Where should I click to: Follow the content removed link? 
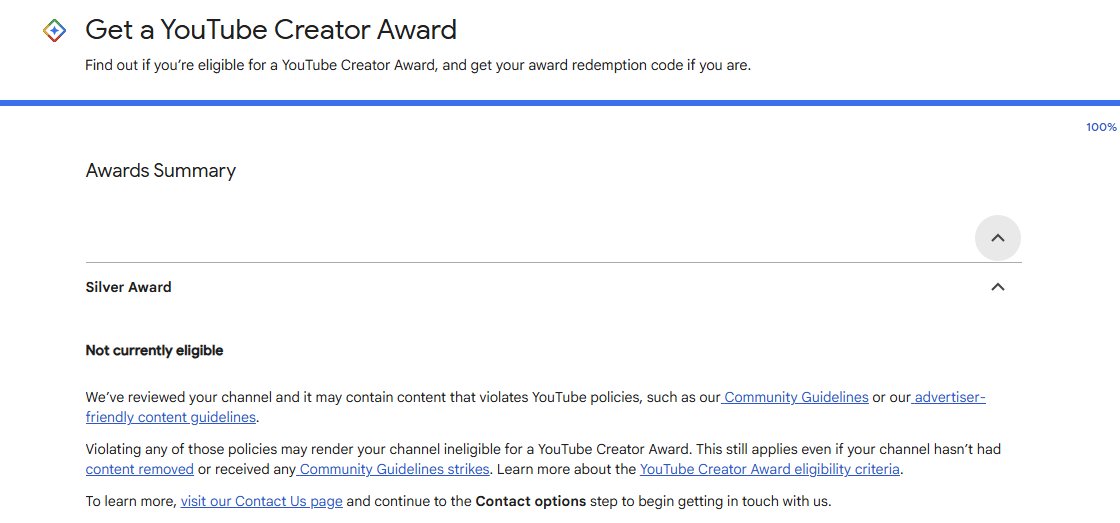point(140,469)
